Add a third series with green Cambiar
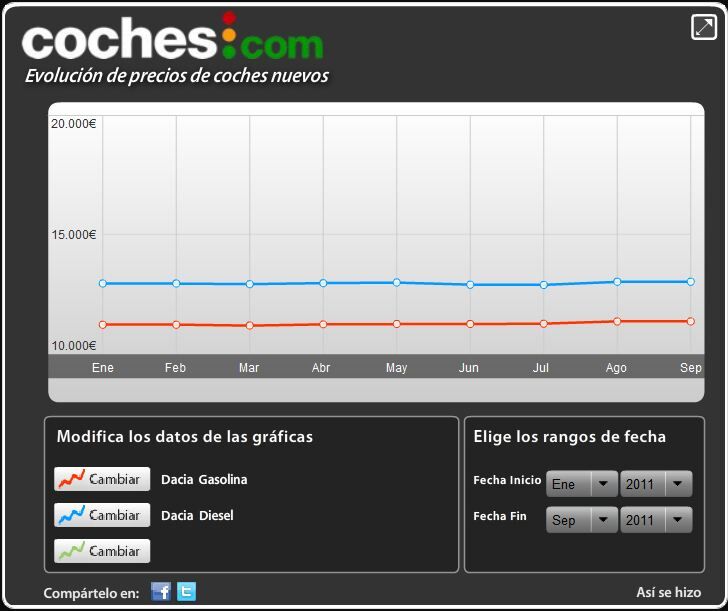The image size is (728, 611). [102, 551]
